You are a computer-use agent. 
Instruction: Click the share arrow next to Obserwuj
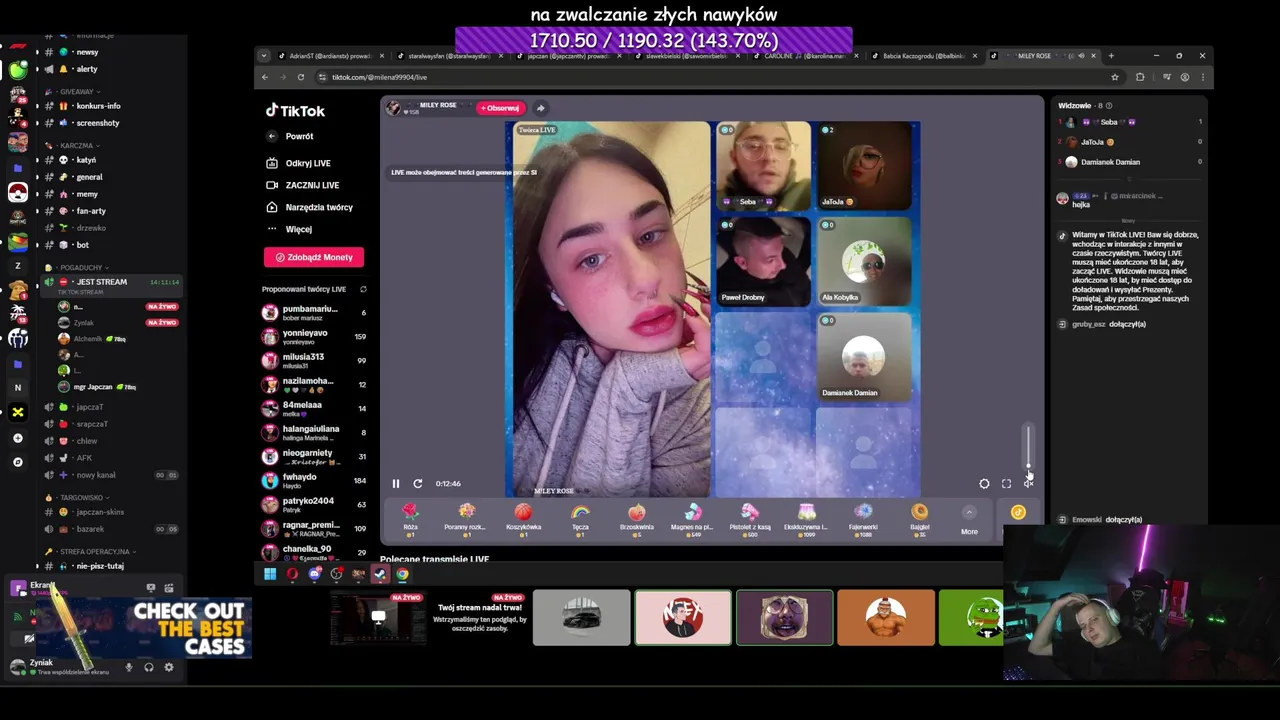coord(540,108)
